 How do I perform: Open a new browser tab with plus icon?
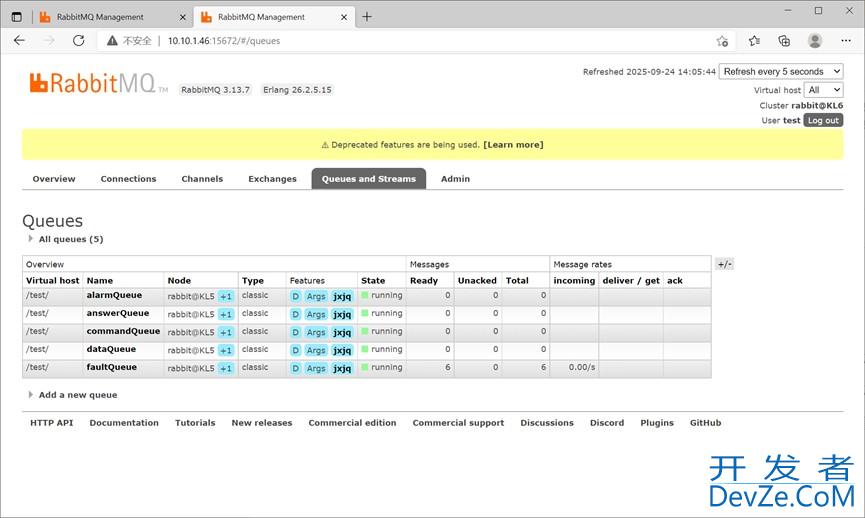pyautogui.click(x=367, y=17)
